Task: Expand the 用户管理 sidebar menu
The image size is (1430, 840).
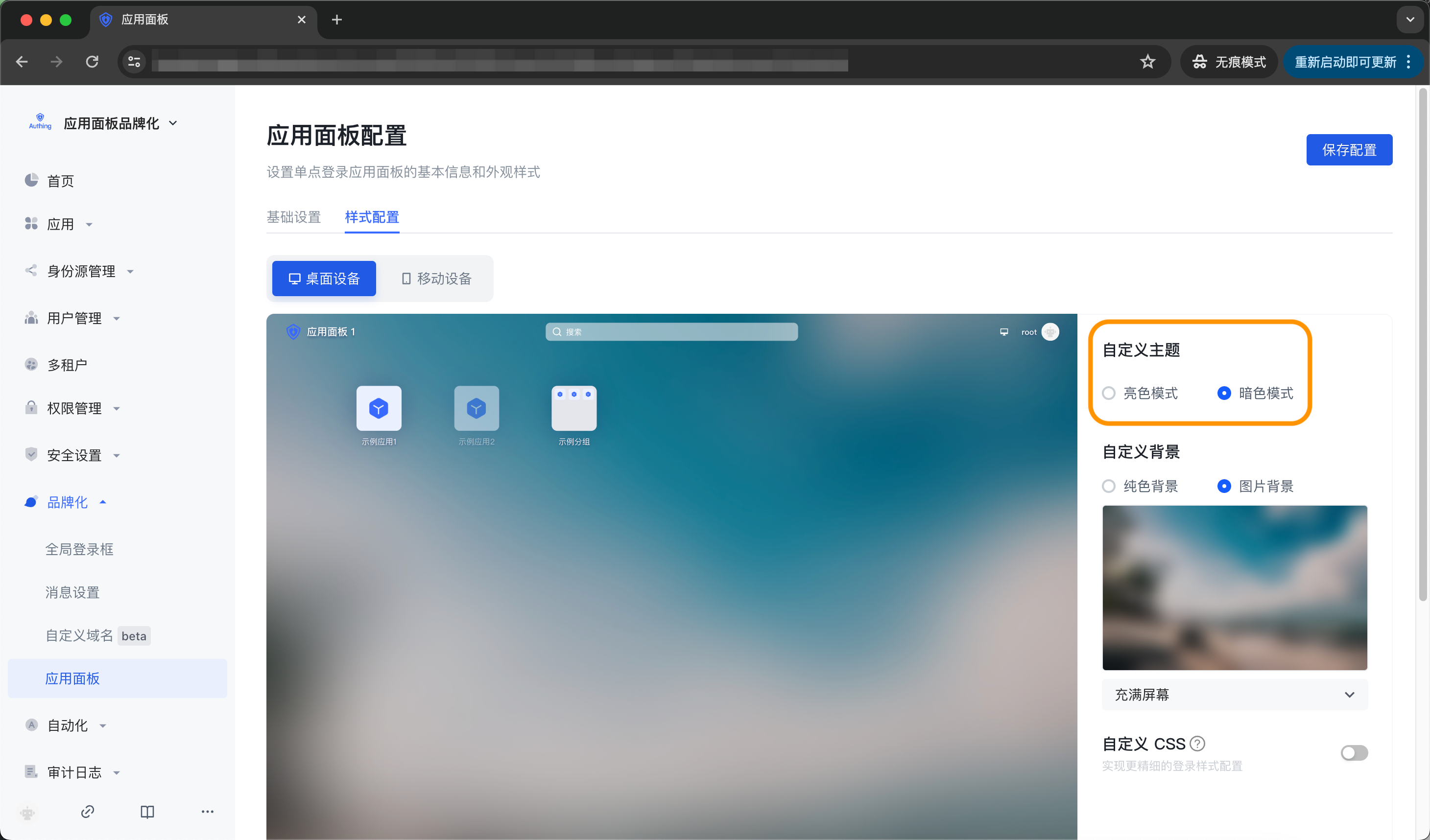Action: [75, 318]
